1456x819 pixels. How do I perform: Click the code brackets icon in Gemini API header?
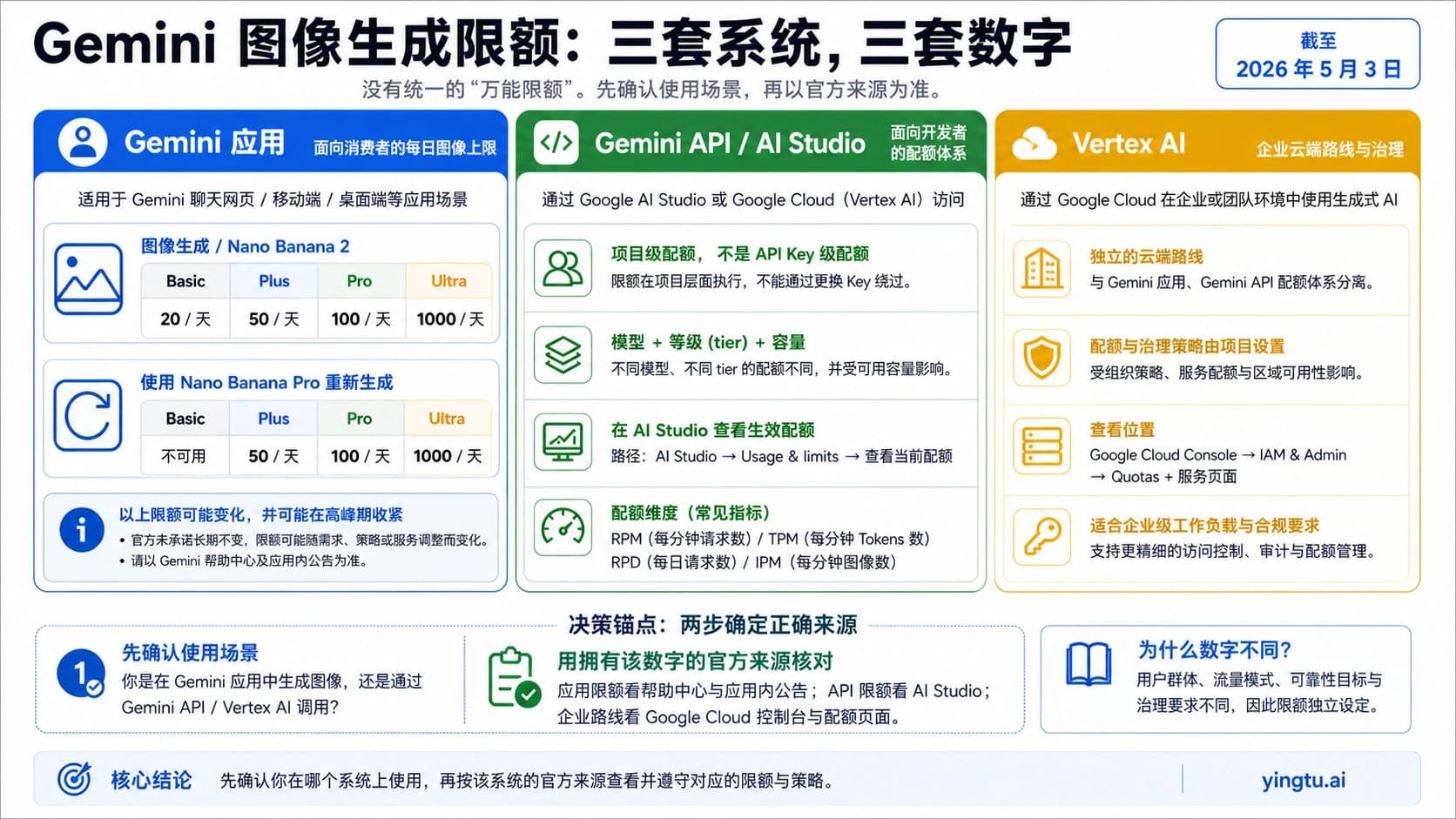tap(556, 143)
